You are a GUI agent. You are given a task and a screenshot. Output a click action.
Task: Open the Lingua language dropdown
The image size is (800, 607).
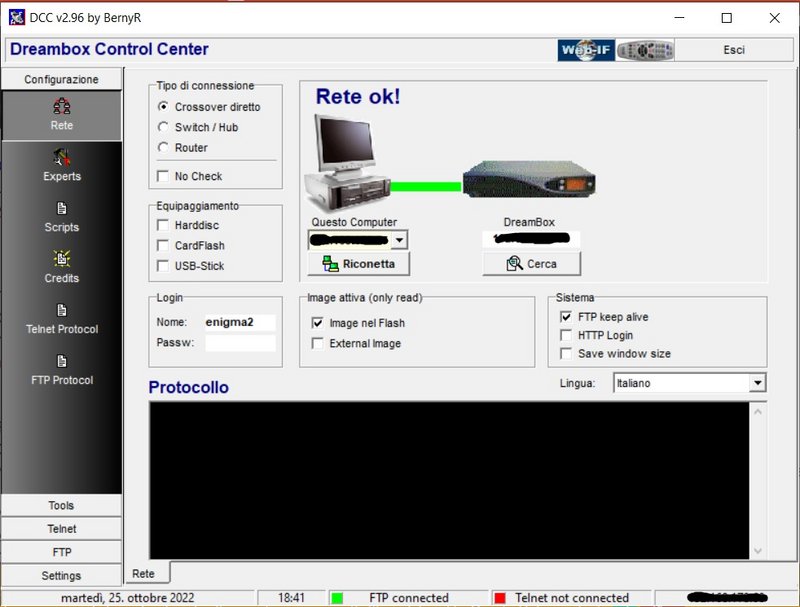pyautogui.click(x=758, y=383)
